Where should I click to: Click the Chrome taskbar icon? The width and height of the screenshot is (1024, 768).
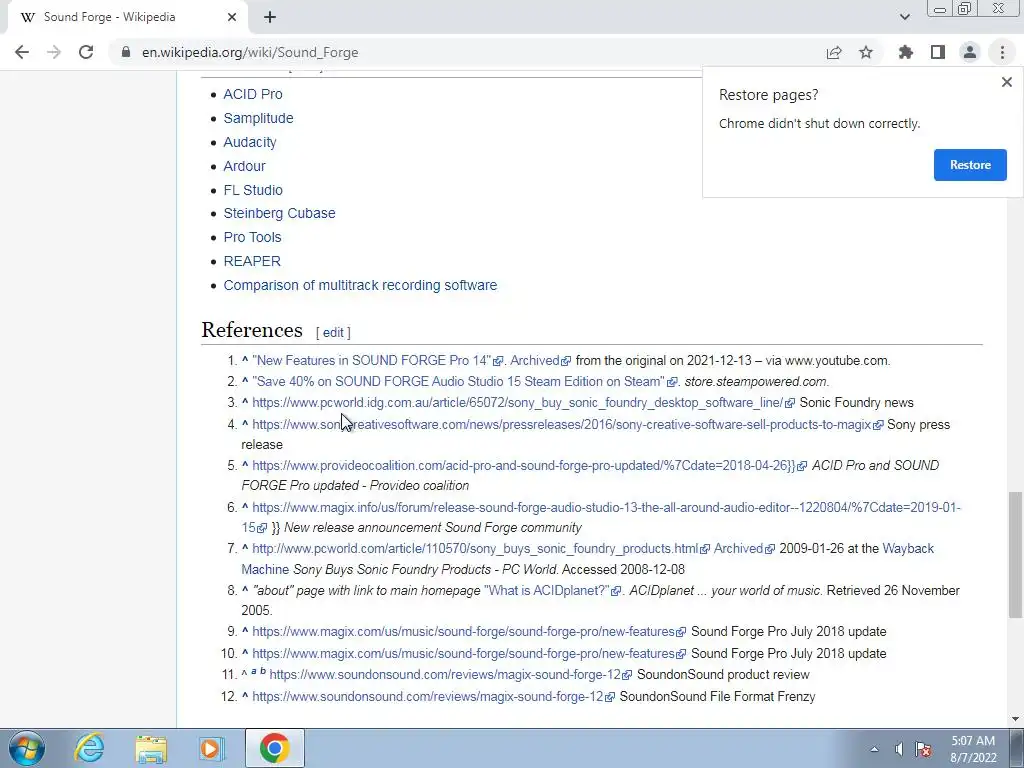(275, 748)
